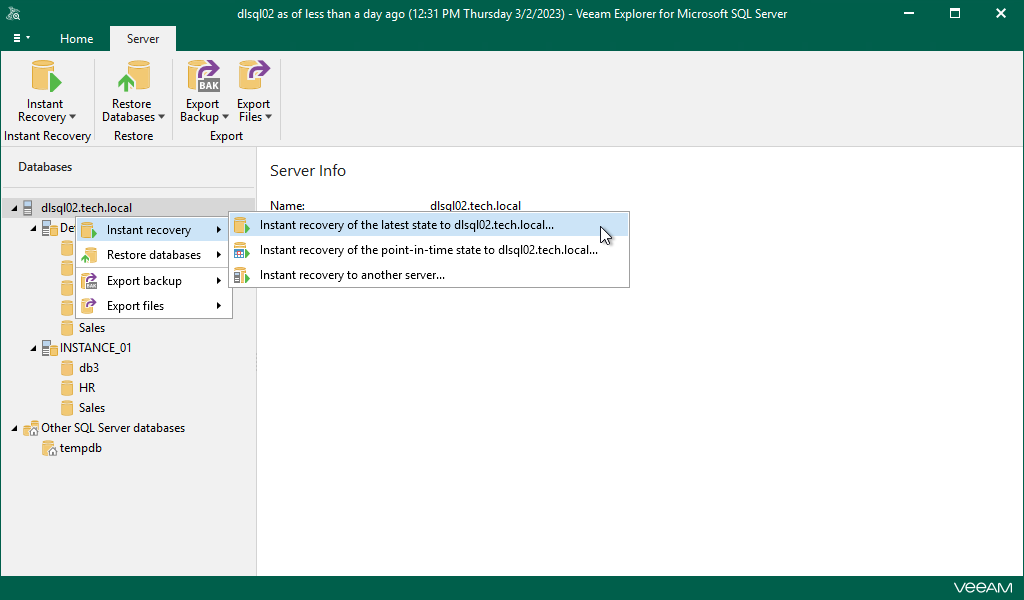This screenshot has width=1024, height=600.
Task: Click the tempdb database icon
Action: 49,449
